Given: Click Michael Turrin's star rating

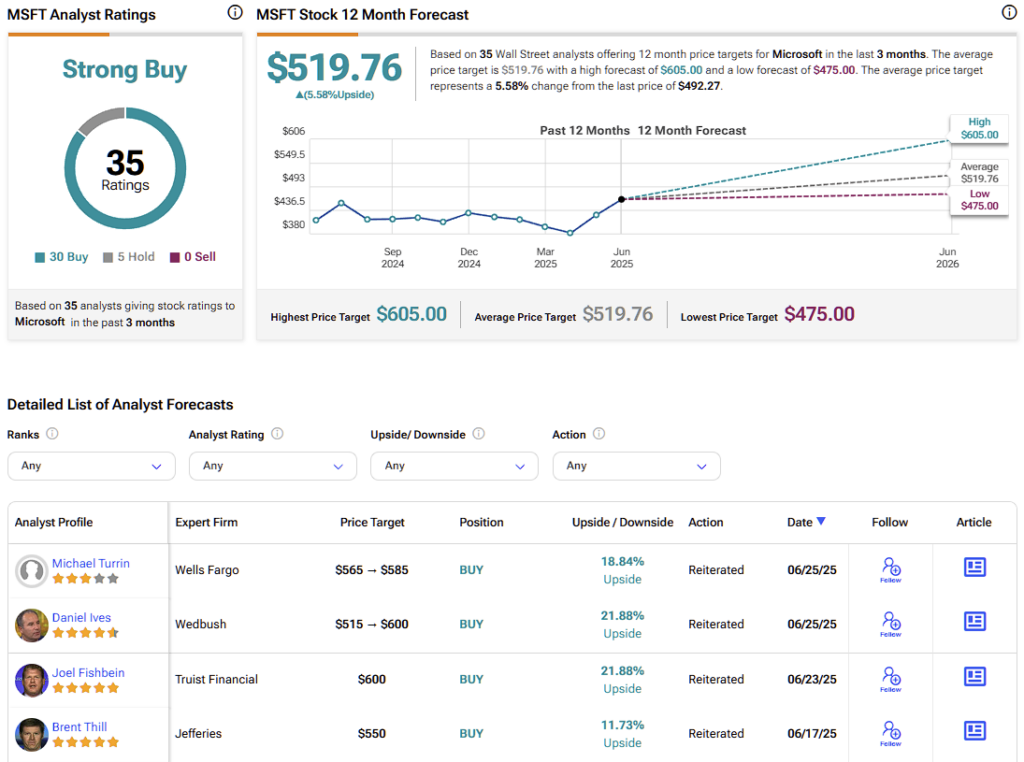Looking at the screenshot, I should (86, 579).
